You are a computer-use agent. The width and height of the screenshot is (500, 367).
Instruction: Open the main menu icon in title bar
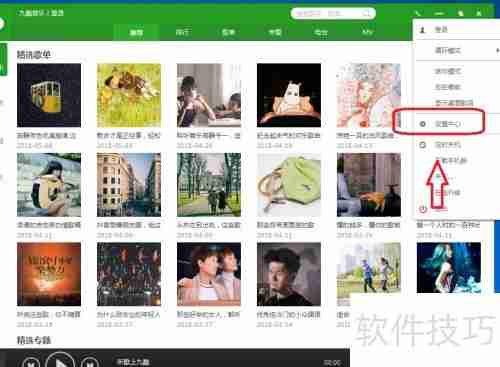418,13
